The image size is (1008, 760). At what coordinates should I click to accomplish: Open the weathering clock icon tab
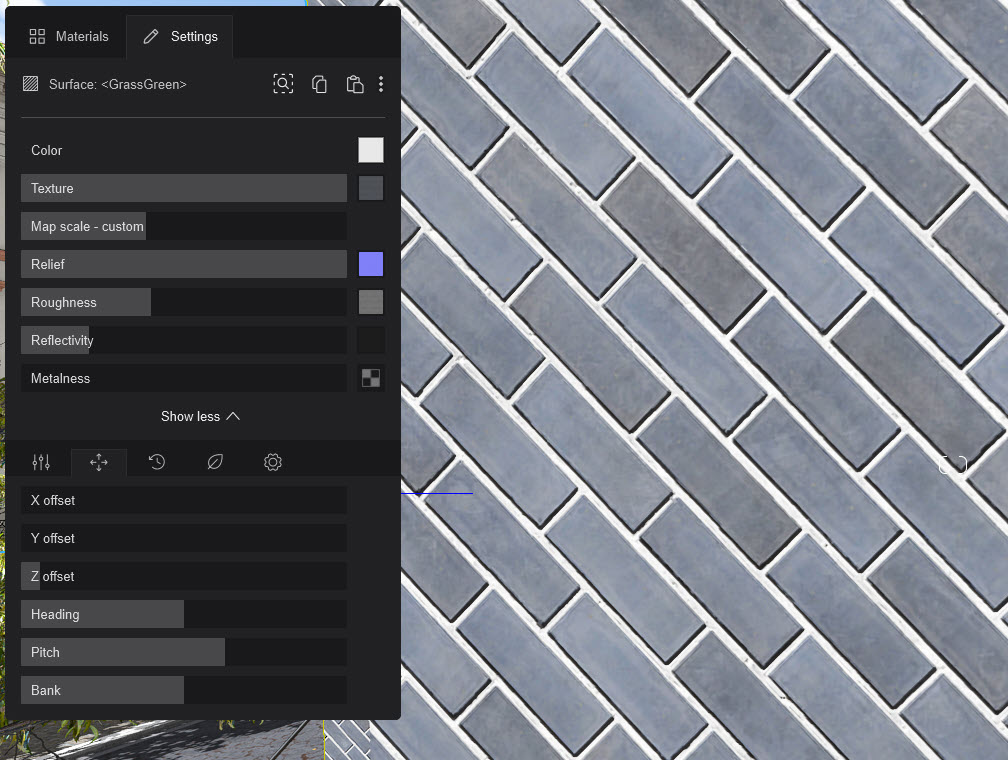(x=157, y=462)
